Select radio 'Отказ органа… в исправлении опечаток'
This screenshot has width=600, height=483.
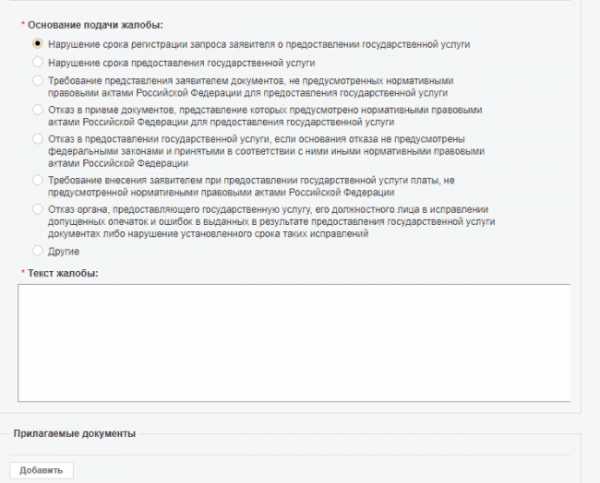[x=38, y=209]
